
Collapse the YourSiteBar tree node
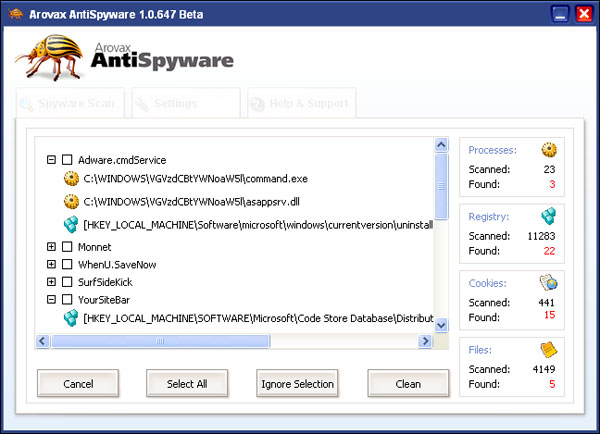pyautogui.click(x=51, y=299)
